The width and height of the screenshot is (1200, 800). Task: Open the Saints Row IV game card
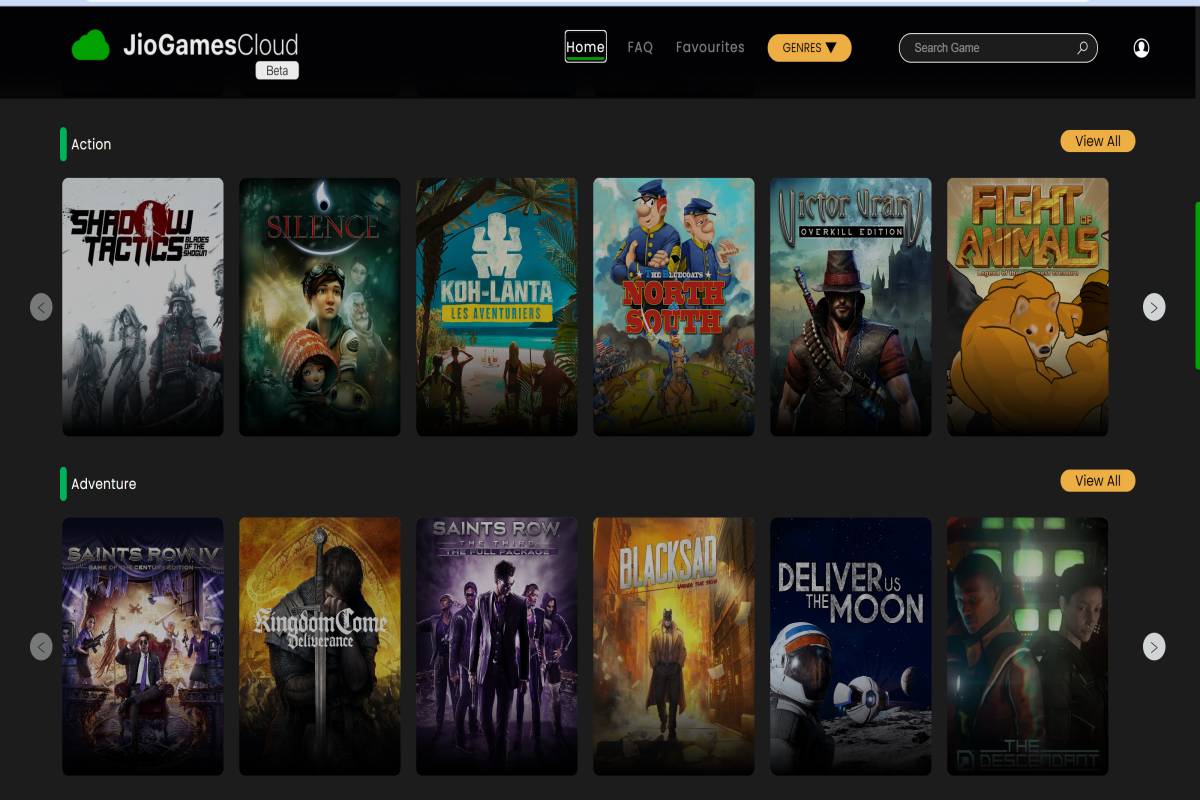[x=143, y=646]
